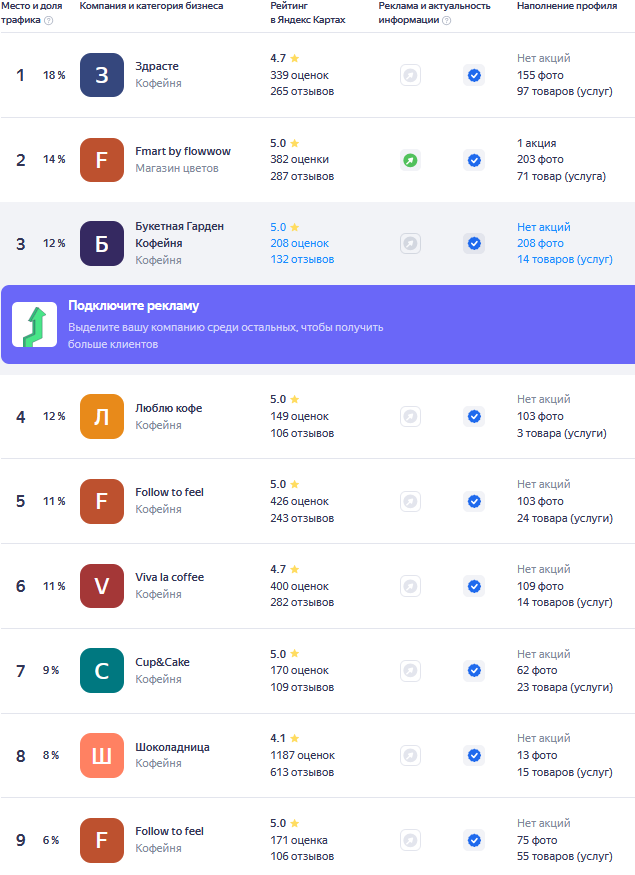Select the Viva la coffee company name
Image resolution: width=635 pixels, height=875 pixels.
(170, 577)
